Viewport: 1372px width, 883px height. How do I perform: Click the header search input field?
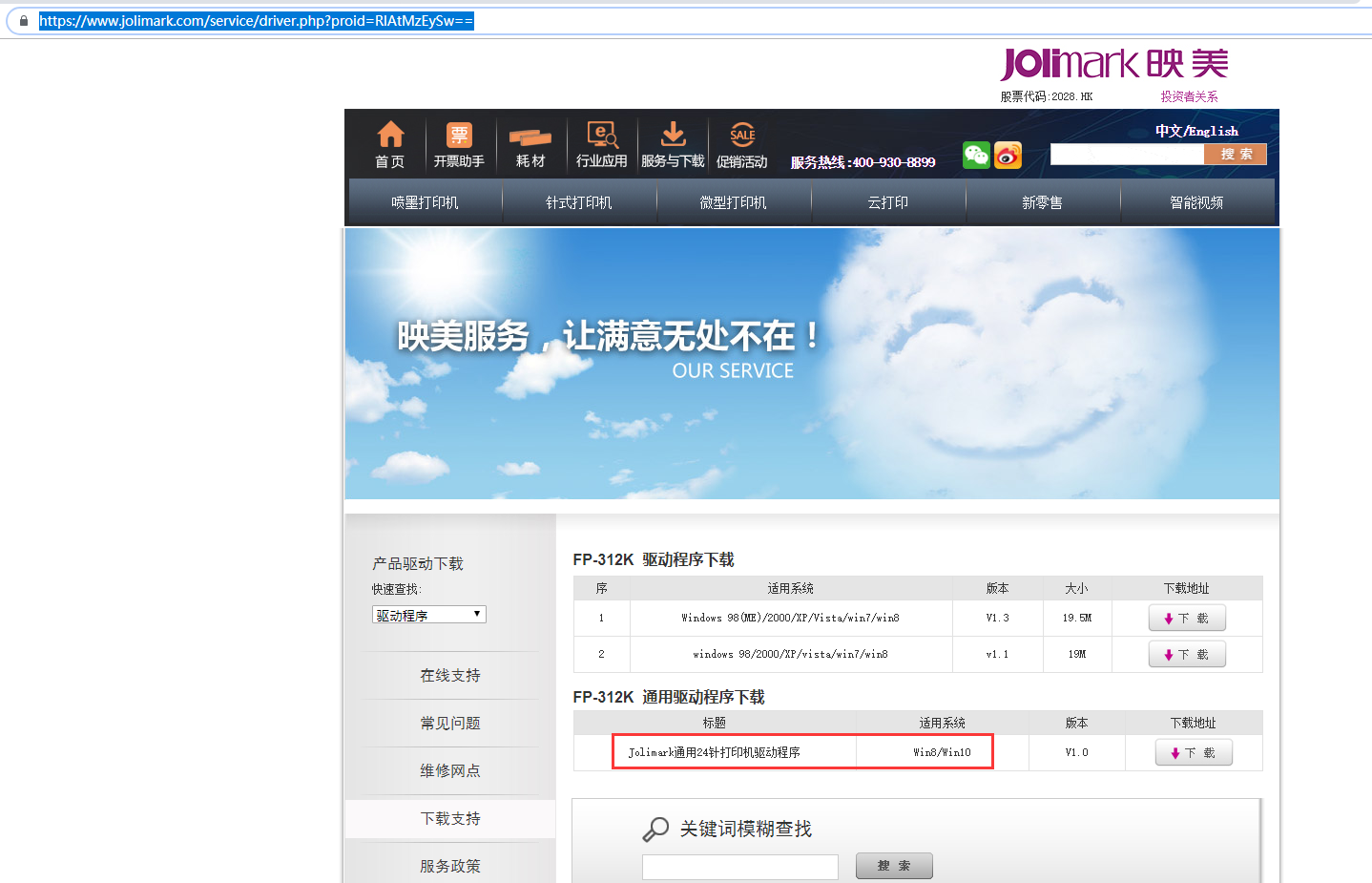1127,154
